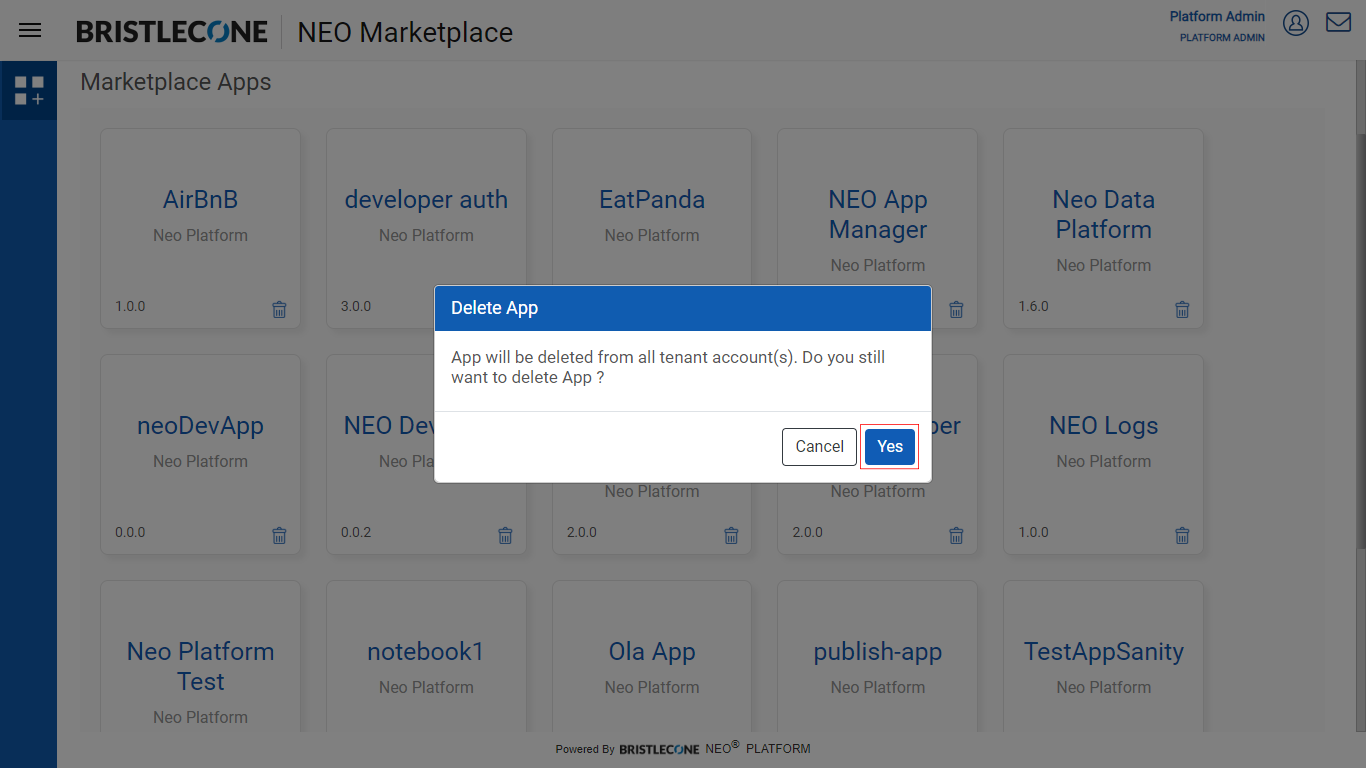1366x768 pixels.
Task: Click version 0.0.0 on neoDevApp card
Action: 130,532
